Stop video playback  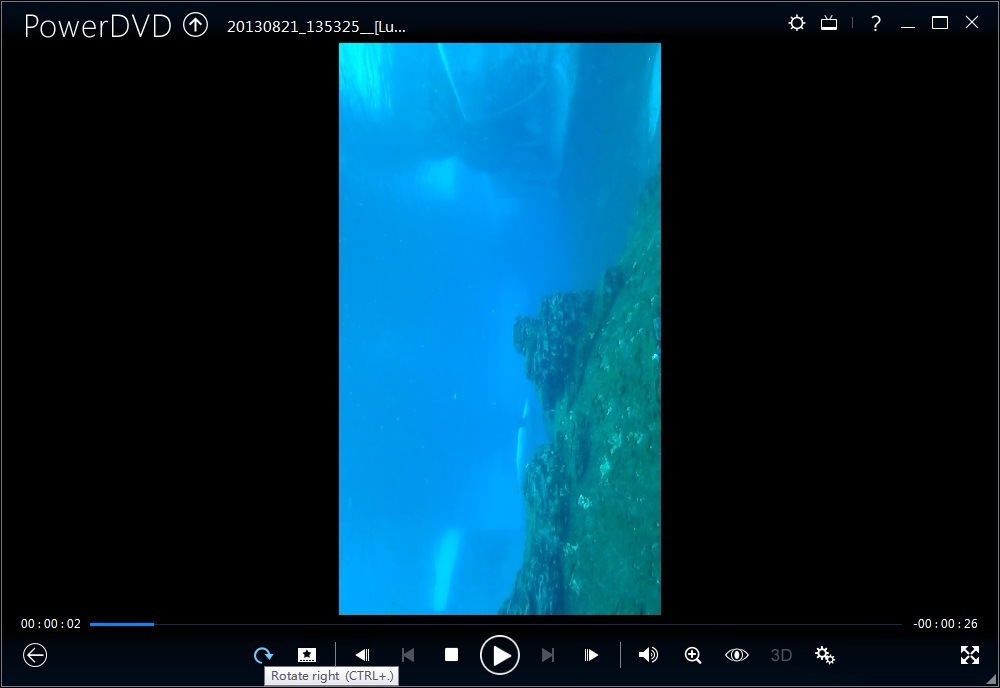451,655
